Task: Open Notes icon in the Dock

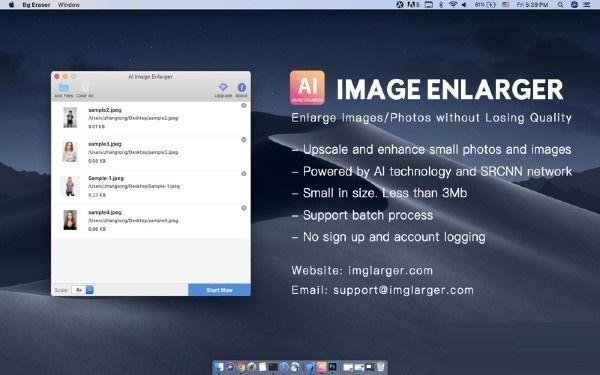Action: coord(262,367)
